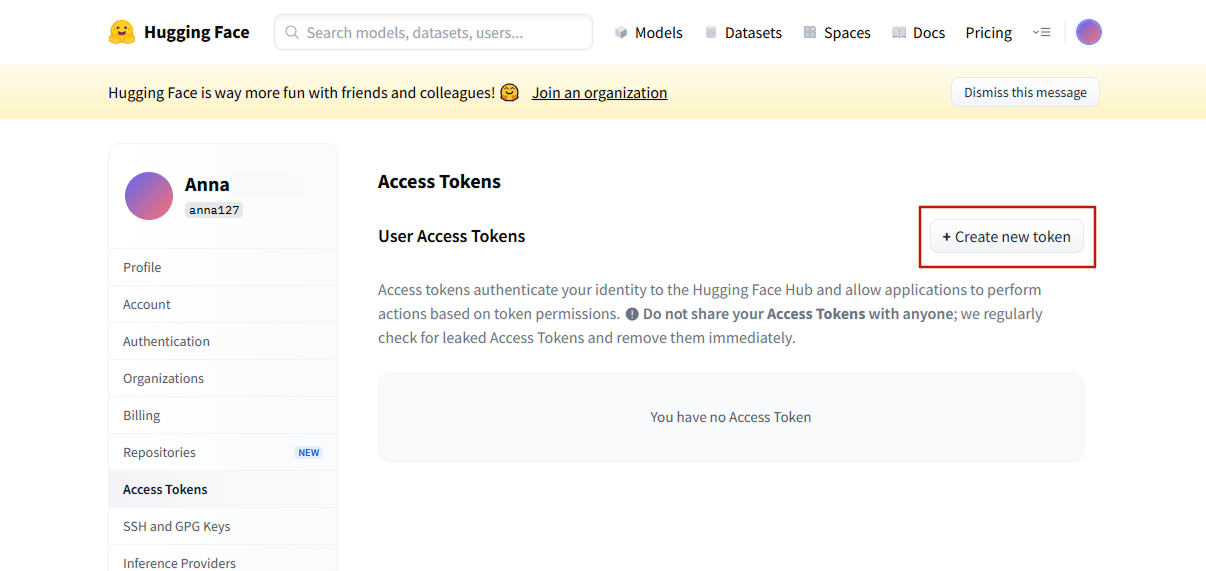Click the Datasets database icon
The height and width of the screenshot is (571, 1206).
tap(711, 33)
